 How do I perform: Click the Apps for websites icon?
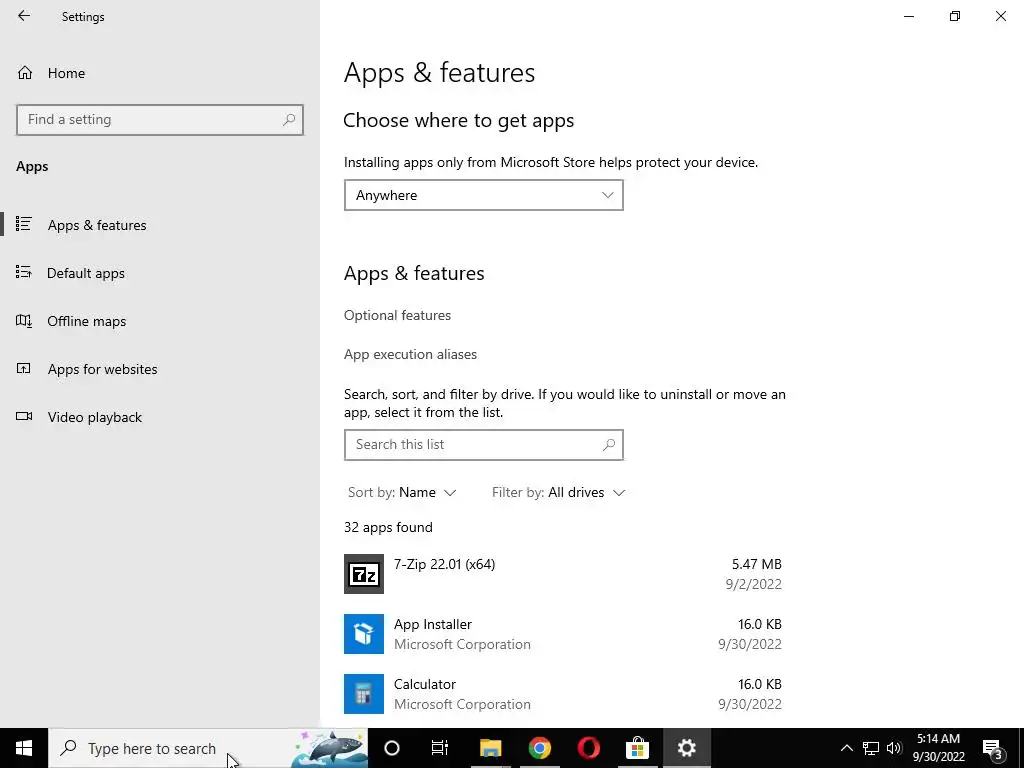24,368
